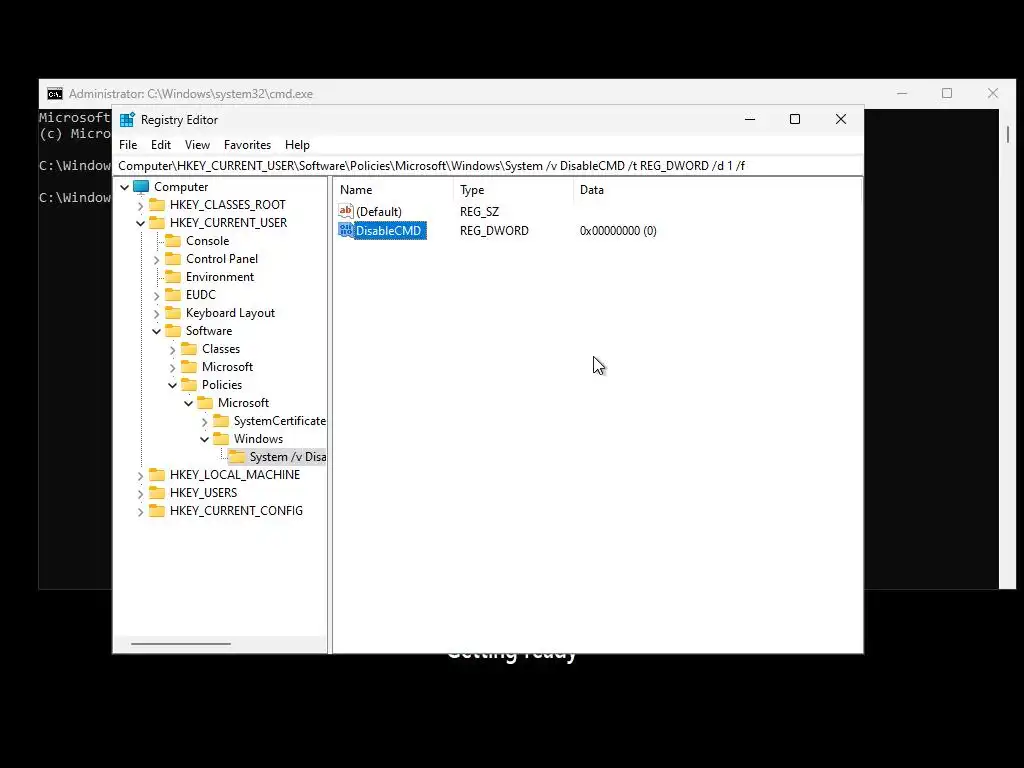Collapse the HKEY_CURRENT_USER hive

(140, 223)
